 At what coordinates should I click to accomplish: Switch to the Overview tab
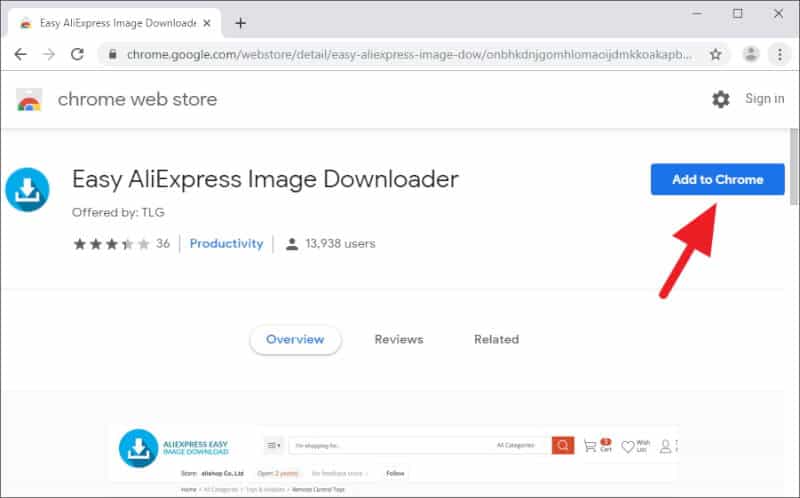295,339
